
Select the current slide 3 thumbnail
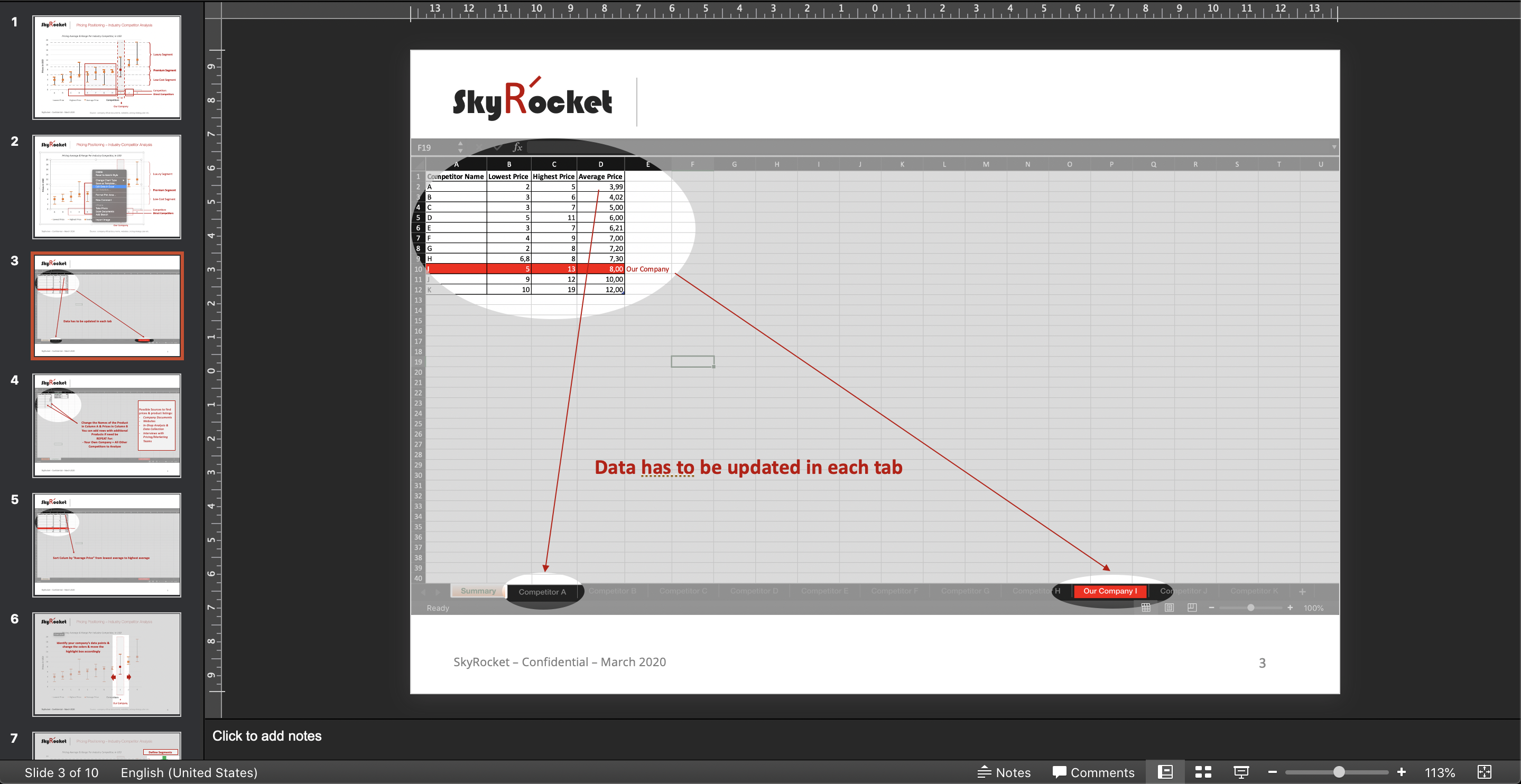click(x=107, y=306)
